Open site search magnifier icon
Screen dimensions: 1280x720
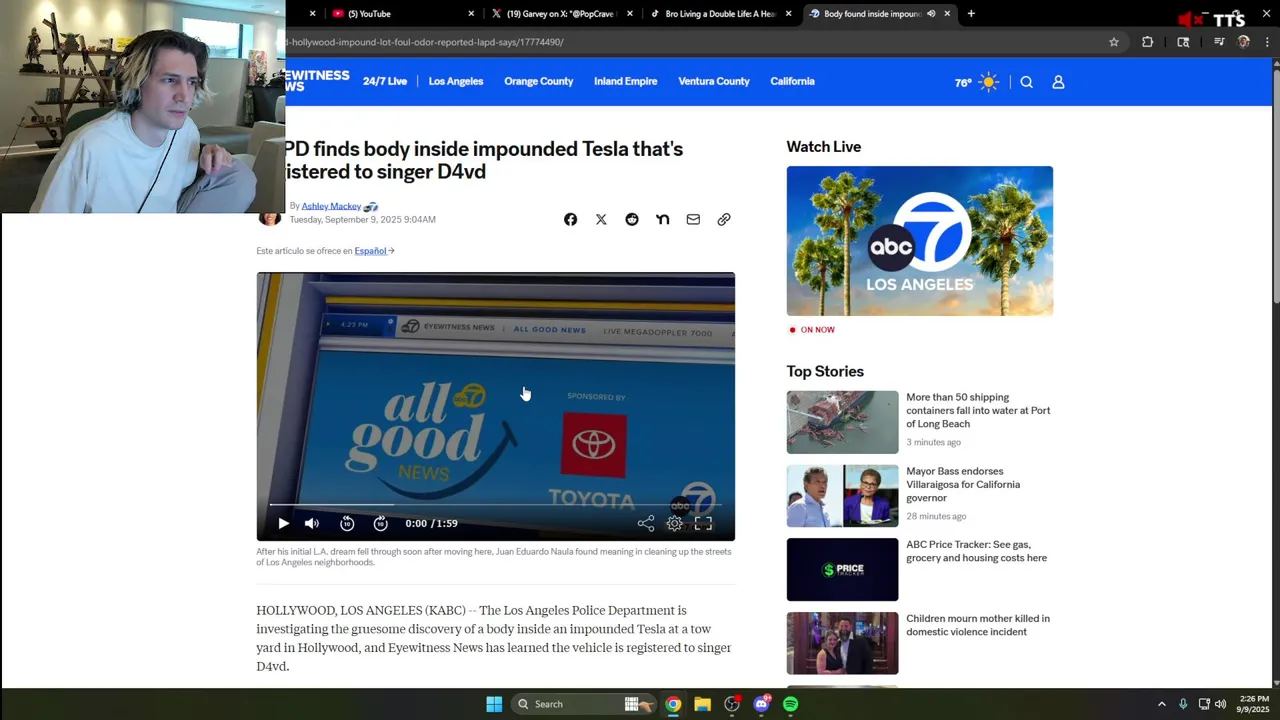1026,82
